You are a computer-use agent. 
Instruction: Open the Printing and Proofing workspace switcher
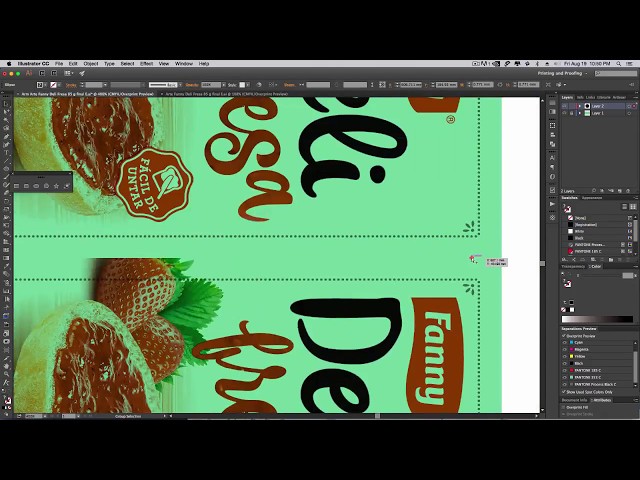pyautogui.click(x=562, y=73)
